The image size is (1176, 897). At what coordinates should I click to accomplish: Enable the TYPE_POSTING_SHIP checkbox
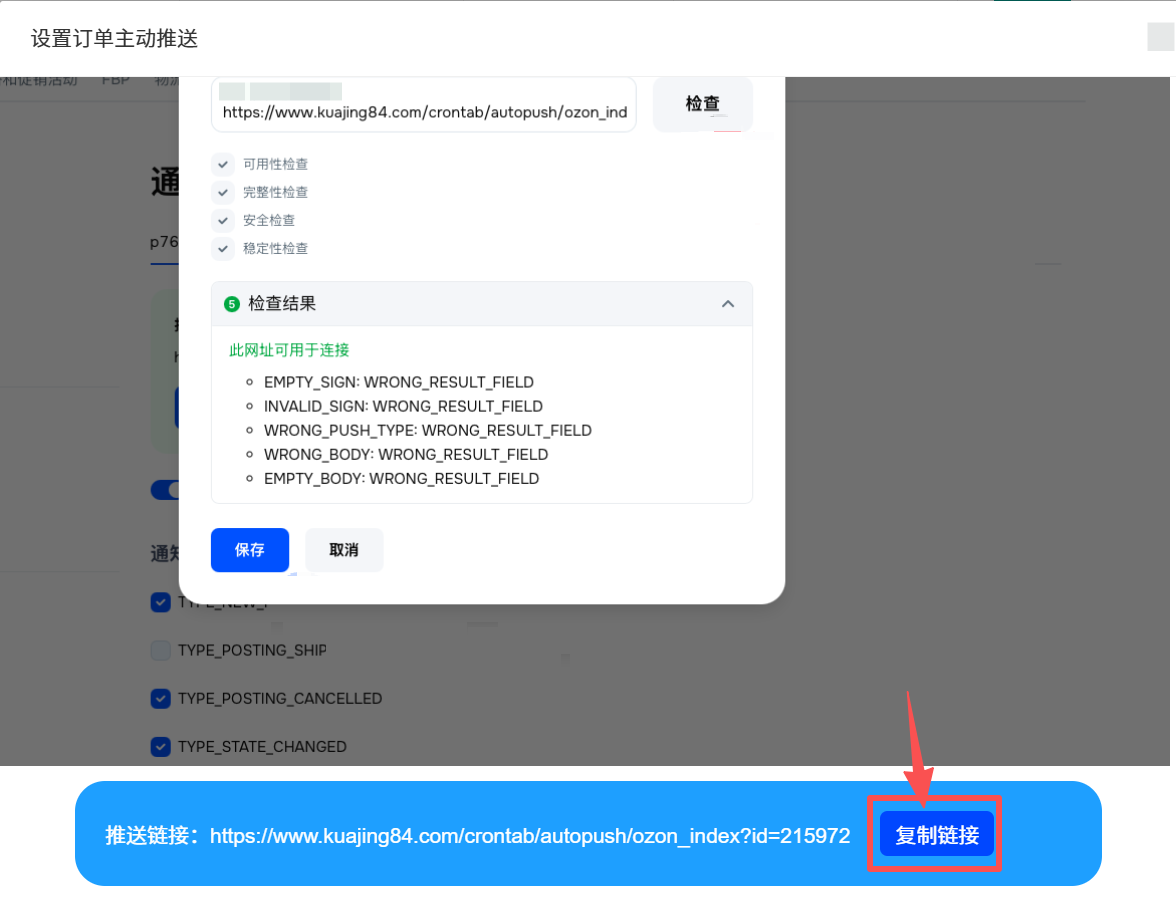click(160, 650)
